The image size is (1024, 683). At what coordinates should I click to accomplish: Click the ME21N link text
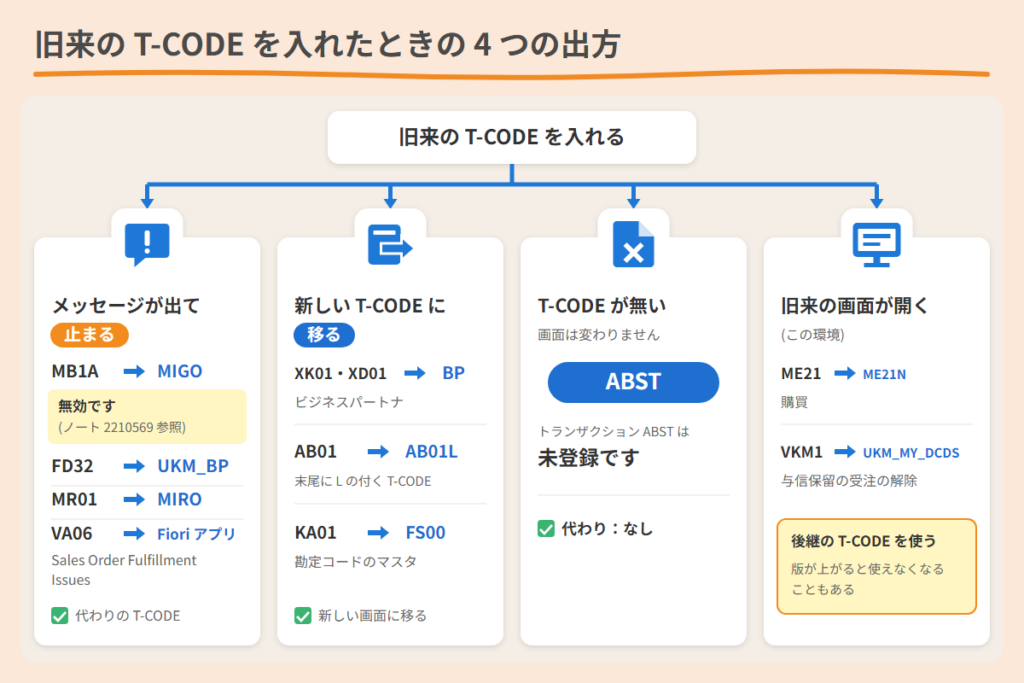884,374
